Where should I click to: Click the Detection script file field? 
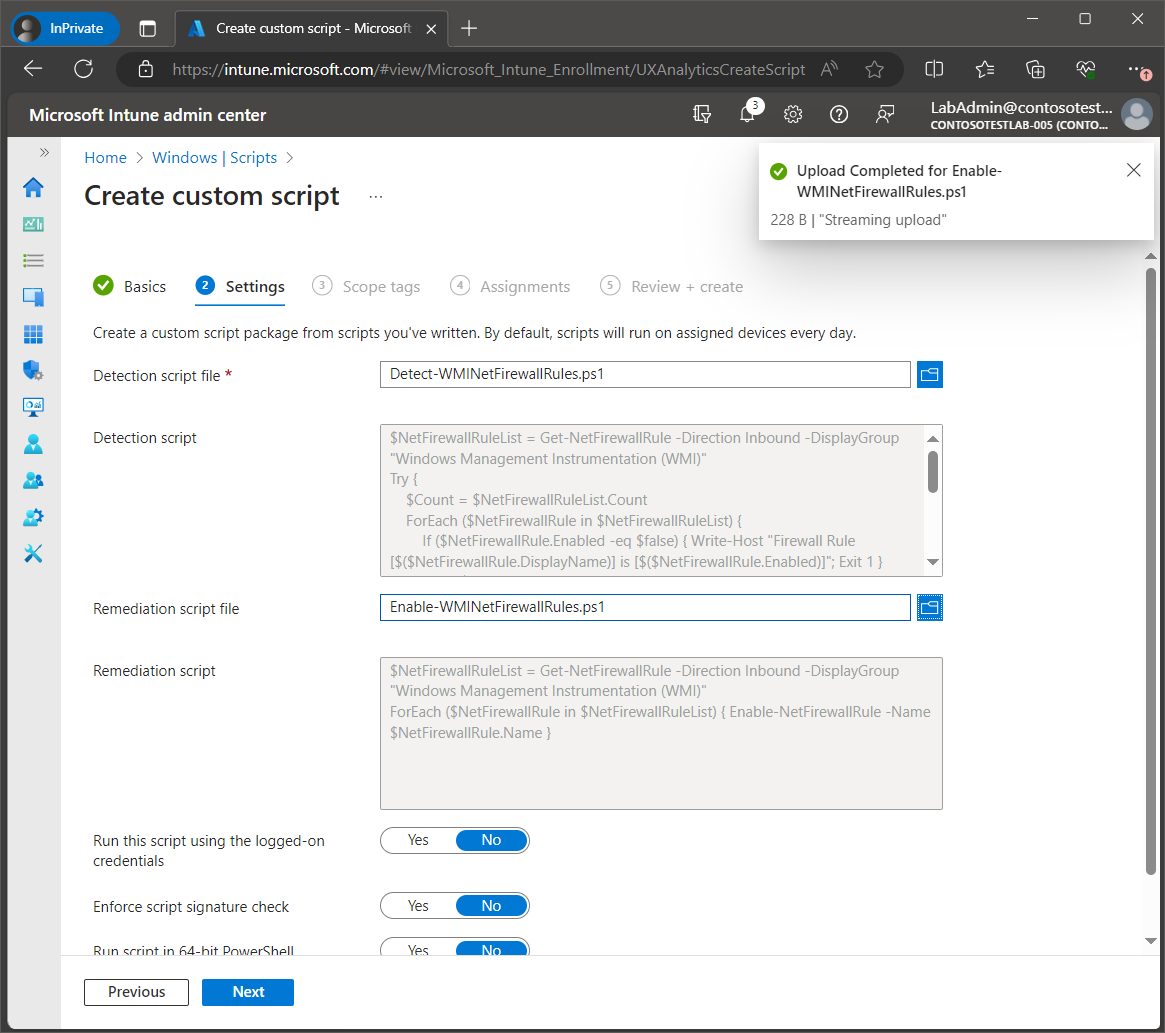tap(645, 375)
